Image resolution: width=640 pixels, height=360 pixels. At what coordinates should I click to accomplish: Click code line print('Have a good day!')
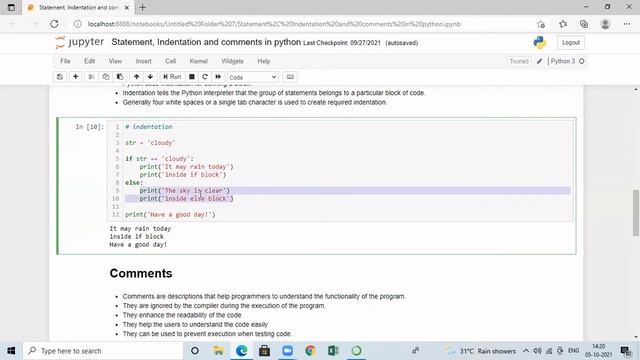(x=170, y=214)
